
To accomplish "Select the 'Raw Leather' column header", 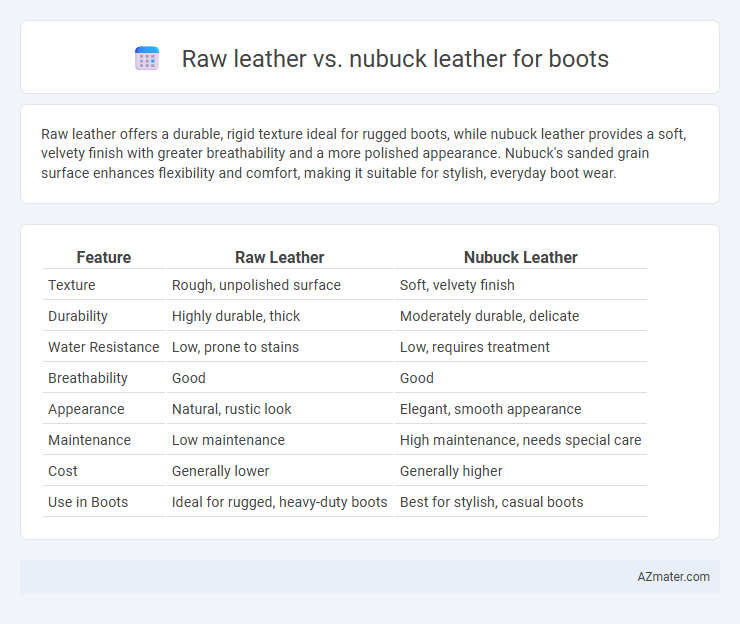I will click(279, 257).
